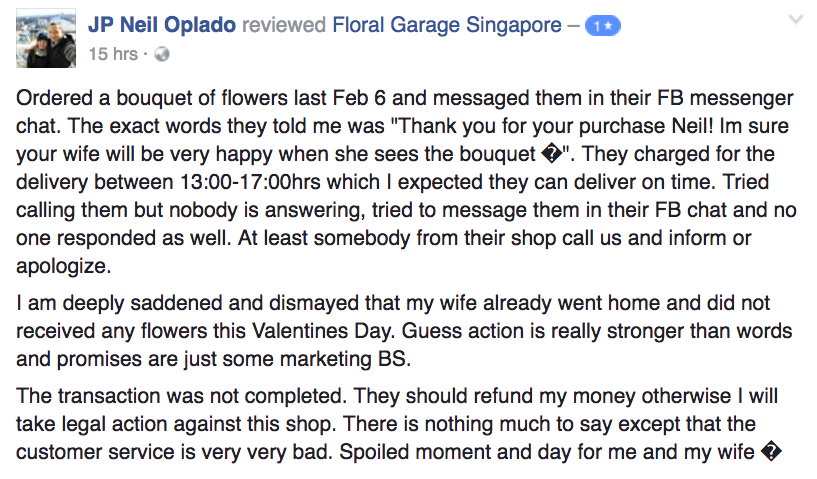Open the JP Neil Oplado profile link

(x=162, y=25)
